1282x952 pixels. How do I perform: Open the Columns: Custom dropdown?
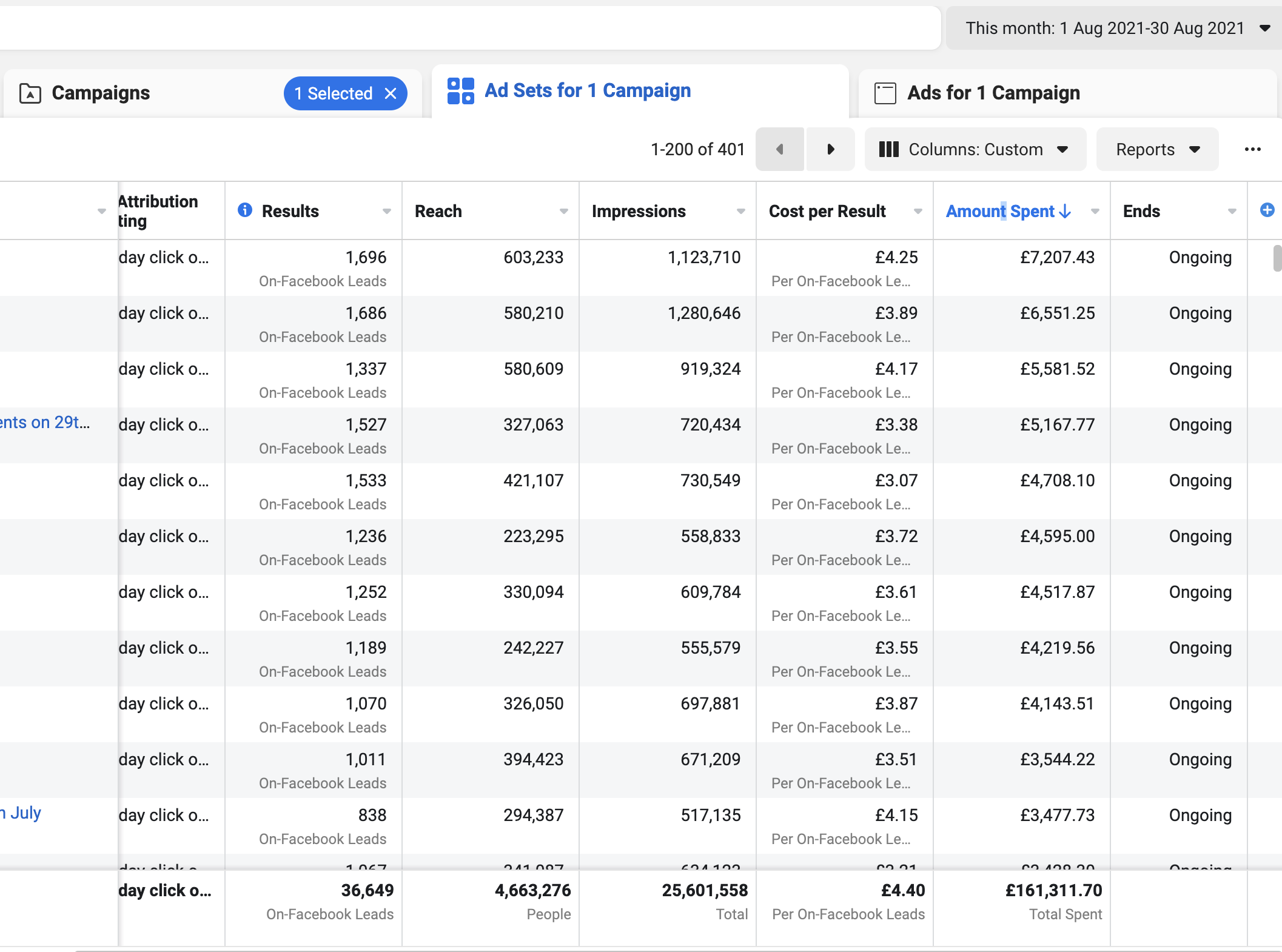pyautogui.click(x=975, y=149)
